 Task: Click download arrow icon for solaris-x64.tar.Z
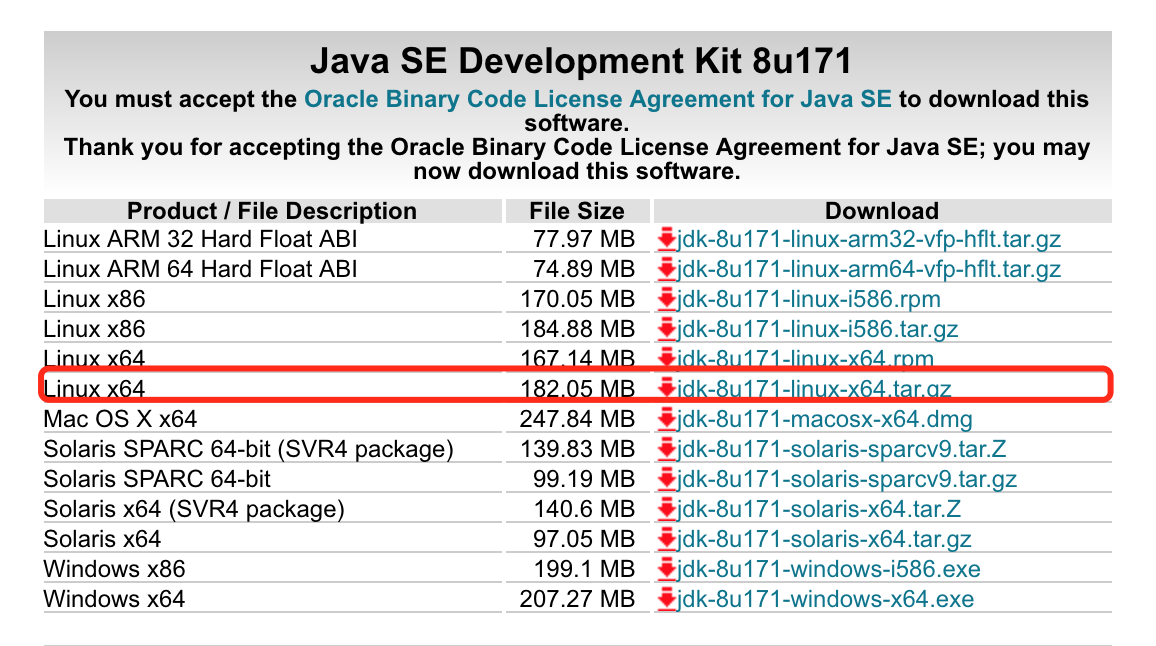pos(666,509)
